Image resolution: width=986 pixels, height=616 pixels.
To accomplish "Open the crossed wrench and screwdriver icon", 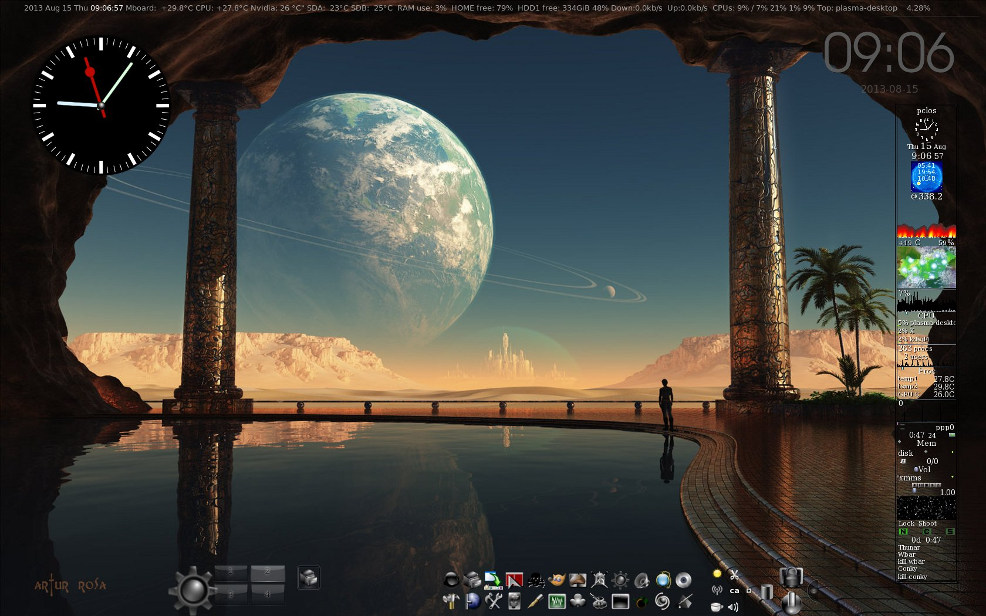I will pyautogui.click(x=493, y=601).
